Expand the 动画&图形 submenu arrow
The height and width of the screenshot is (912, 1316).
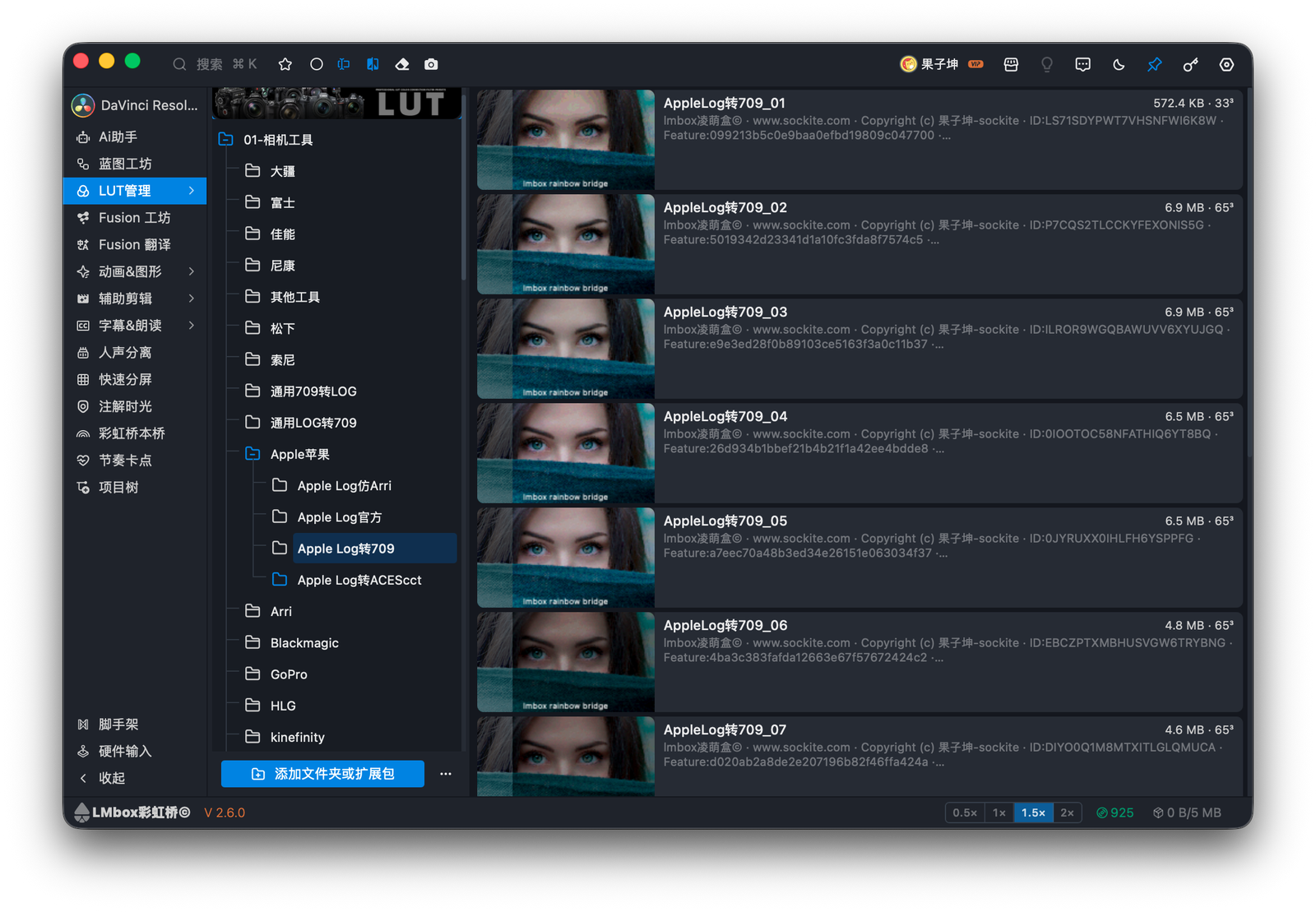(x=192, y=271)
